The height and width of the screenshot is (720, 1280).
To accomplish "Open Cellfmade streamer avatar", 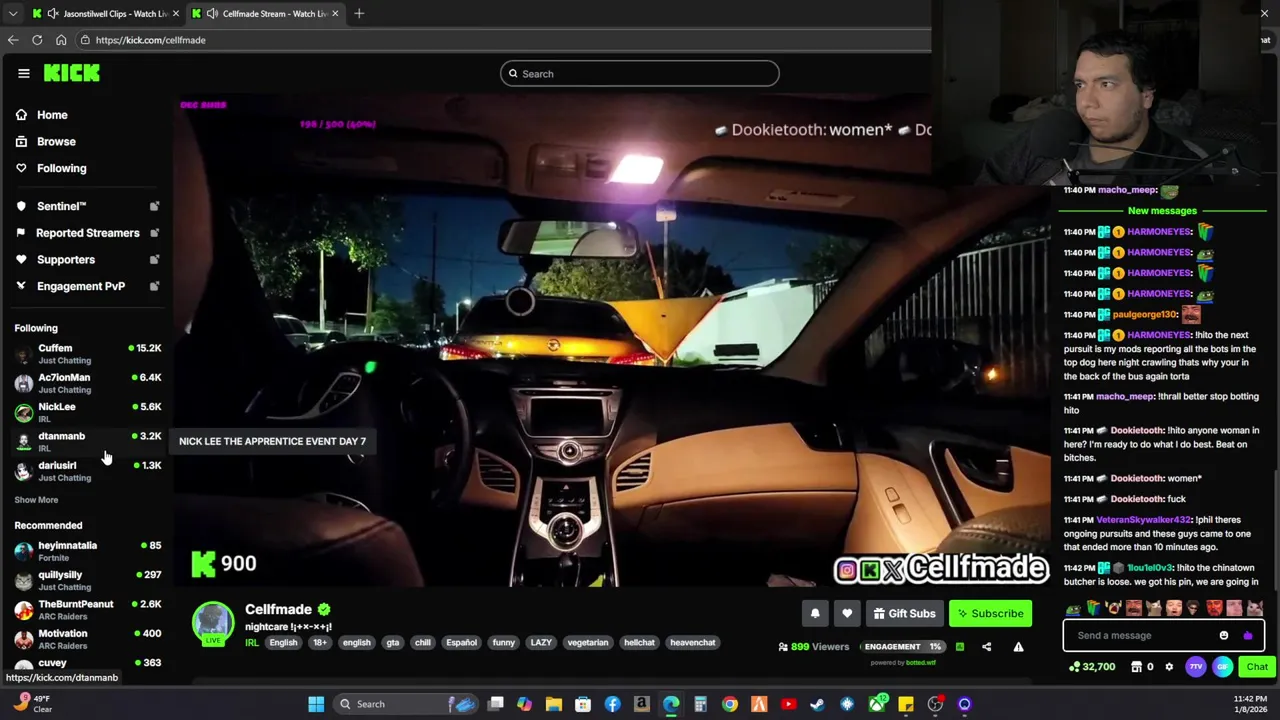I will (x=213, y=623).
